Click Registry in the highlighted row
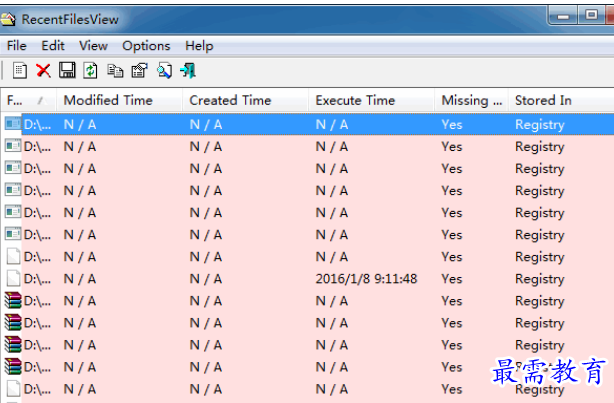Screen dimensions: 614x403 click(540, 125)
